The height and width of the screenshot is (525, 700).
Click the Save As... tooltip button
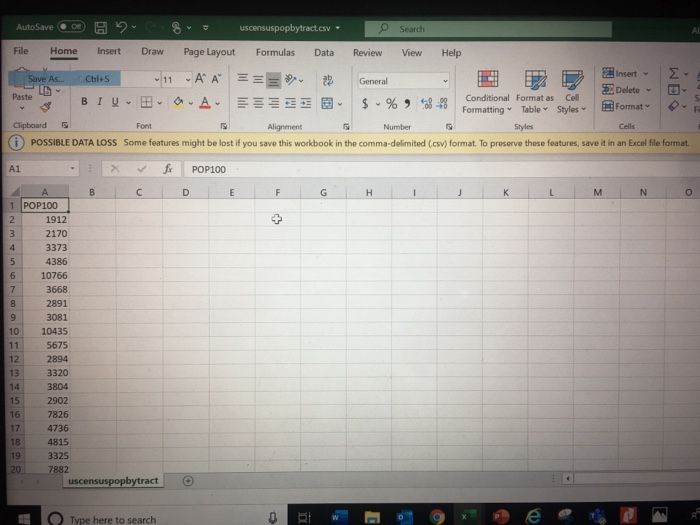pyautogui.click(x=64, y=79)
